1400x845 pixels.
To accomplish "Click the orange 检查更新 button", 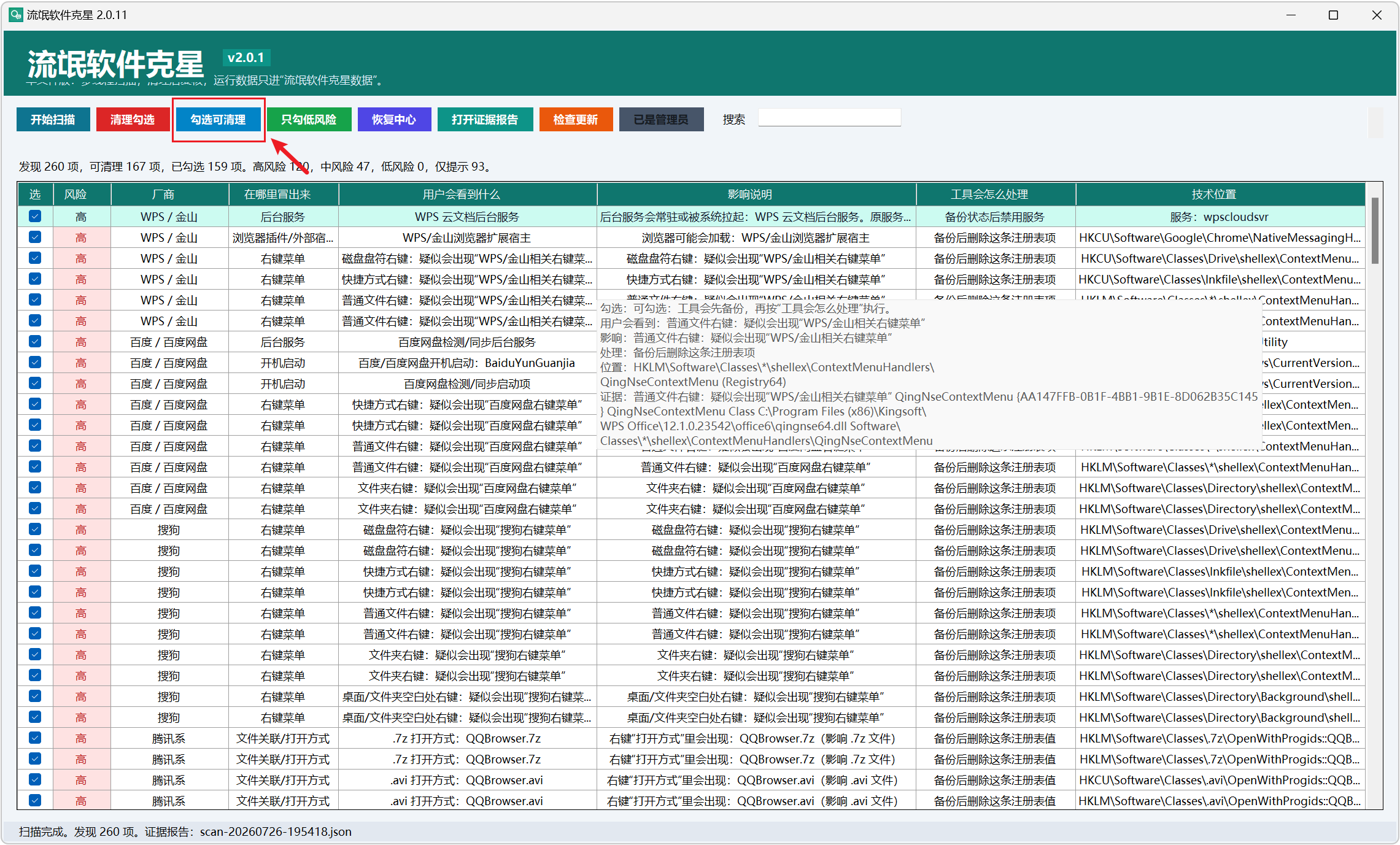I will (x=576, y=120).
